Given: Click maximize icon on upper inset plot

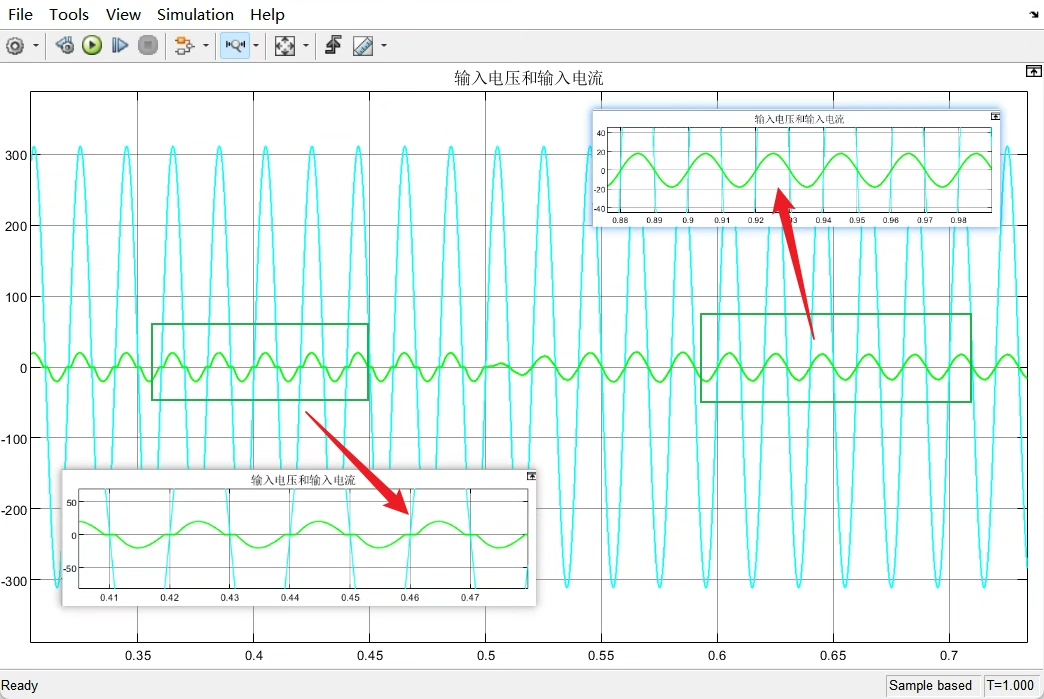Looking at the screenshot, I should [995, 116].
